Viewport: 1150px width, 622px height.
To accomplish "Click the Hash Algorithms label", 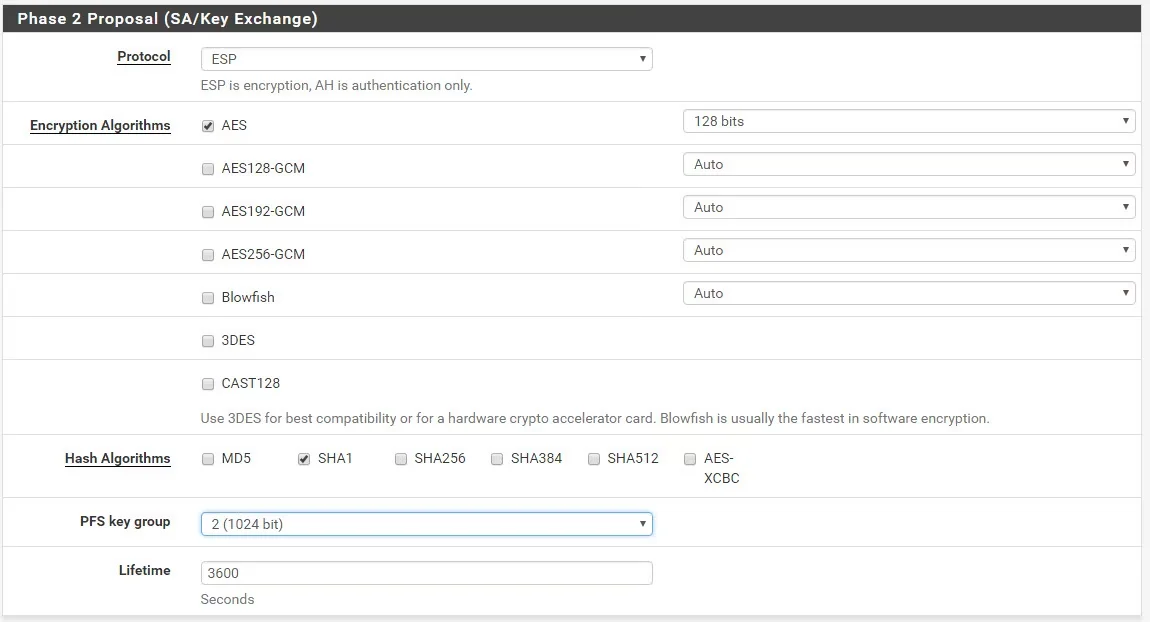I will click(x=117, y=458).
